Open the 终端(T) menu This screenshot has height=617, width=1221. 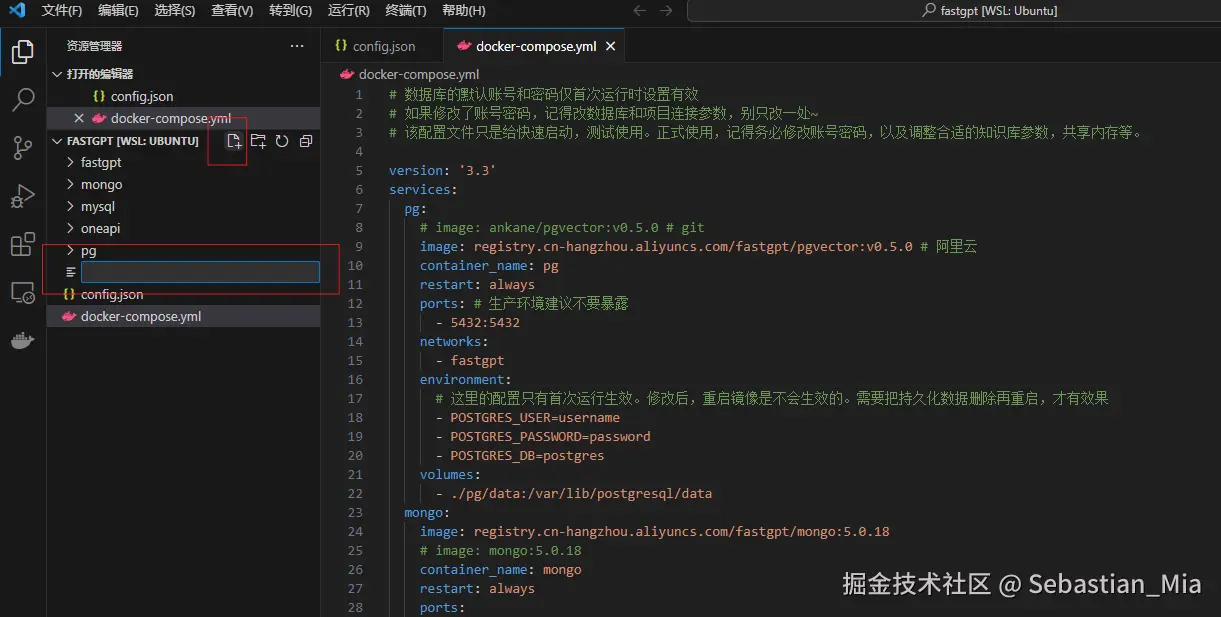point(405,11)
